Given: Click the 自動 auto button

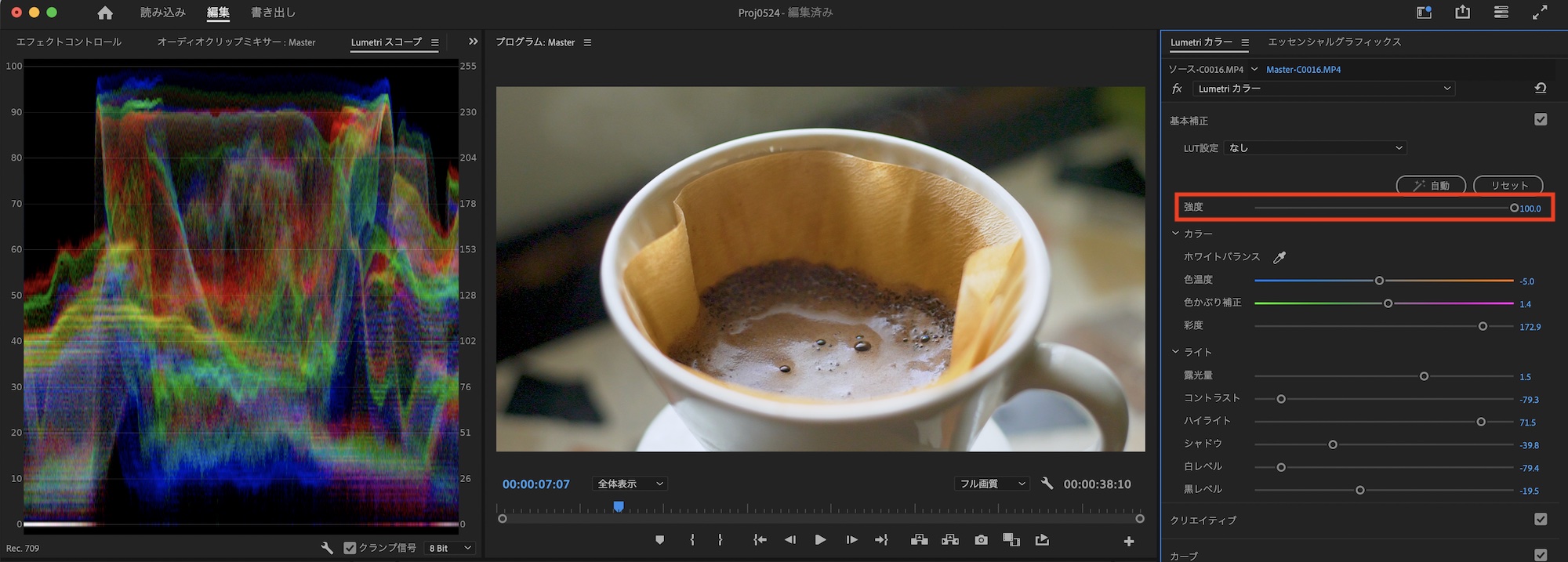Looking at the screenshot, I should click(x=1431, y=186).
